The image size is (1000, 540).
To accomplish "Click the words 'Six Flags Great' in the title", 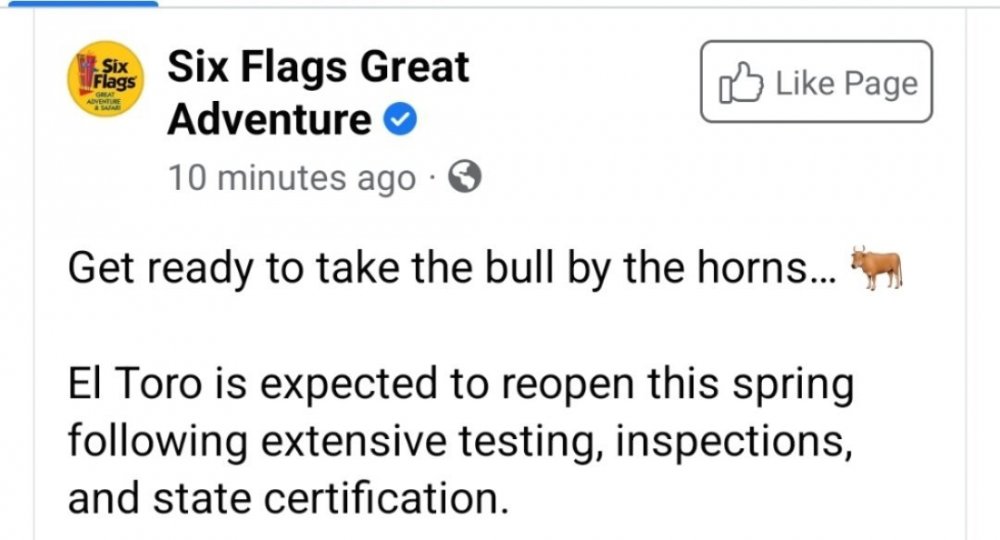I will point(318,67).
